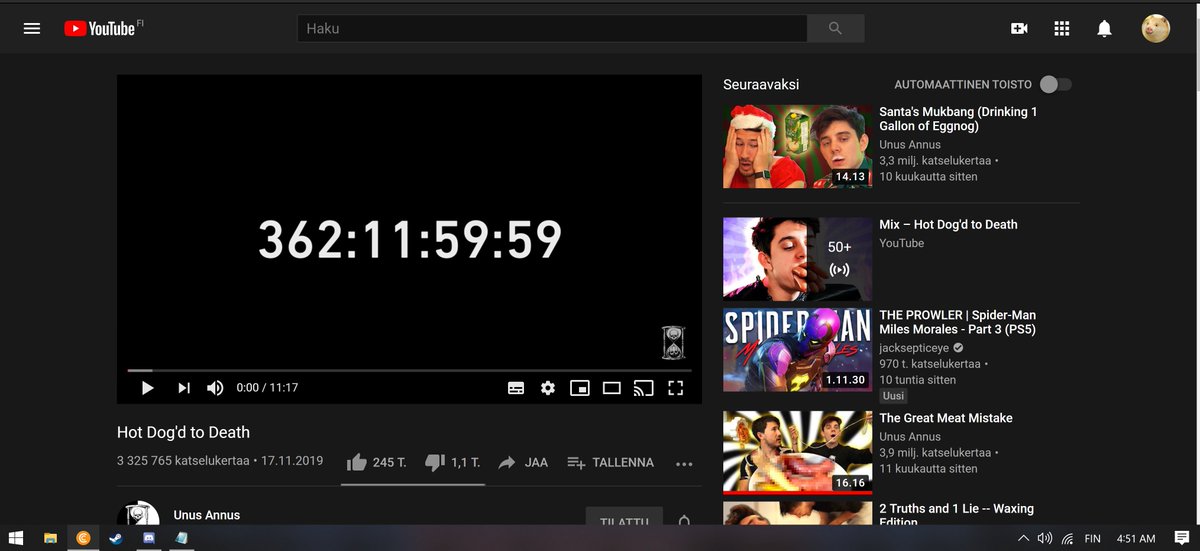Share the video with JAA

click(x=523, y=462)
